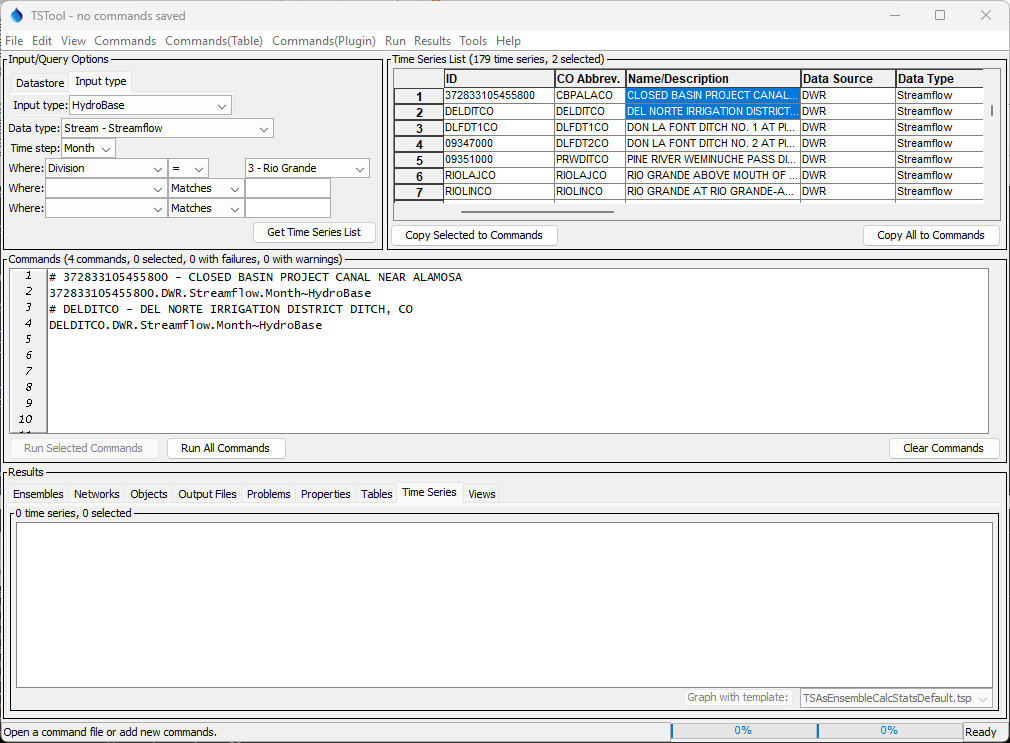Click the first 0% progress bar
This screenshot has width=1010, height=743.
pos(743,731)
